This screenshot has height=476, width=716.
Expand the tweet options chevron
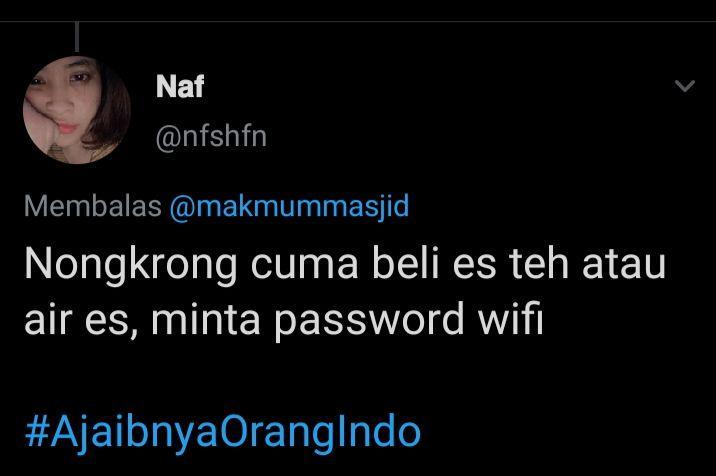(x=684, y=86)
